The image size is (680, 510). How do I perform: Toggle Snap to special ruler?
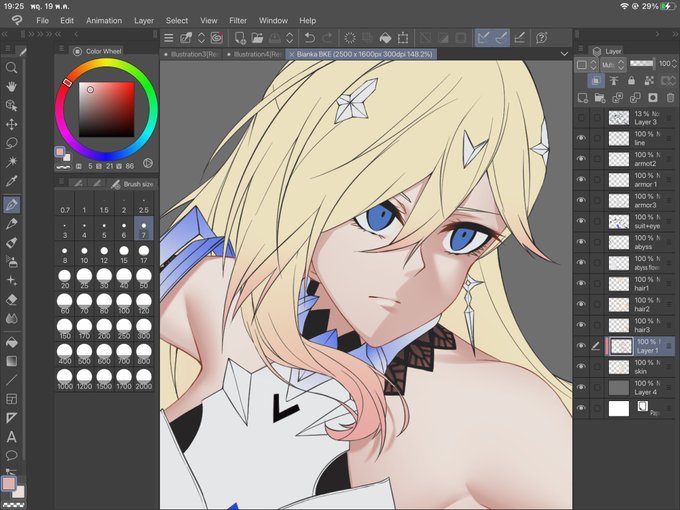501,38
